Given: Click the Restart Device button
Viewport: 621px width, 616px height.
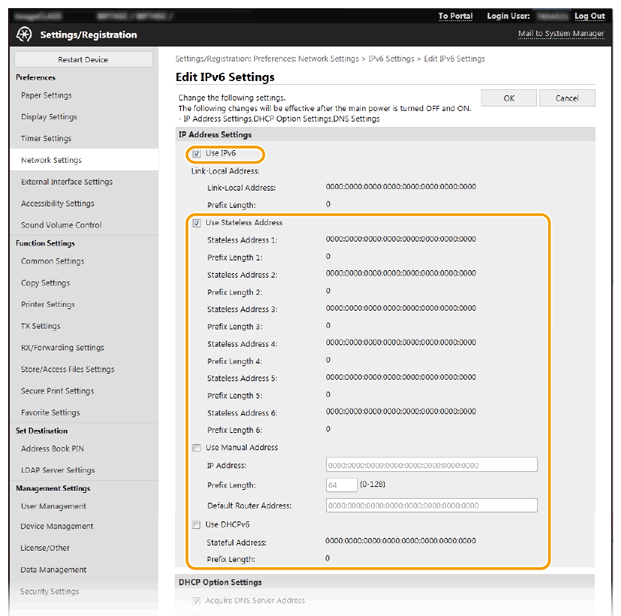Looking at the screenshot, I should coord(83,59).
